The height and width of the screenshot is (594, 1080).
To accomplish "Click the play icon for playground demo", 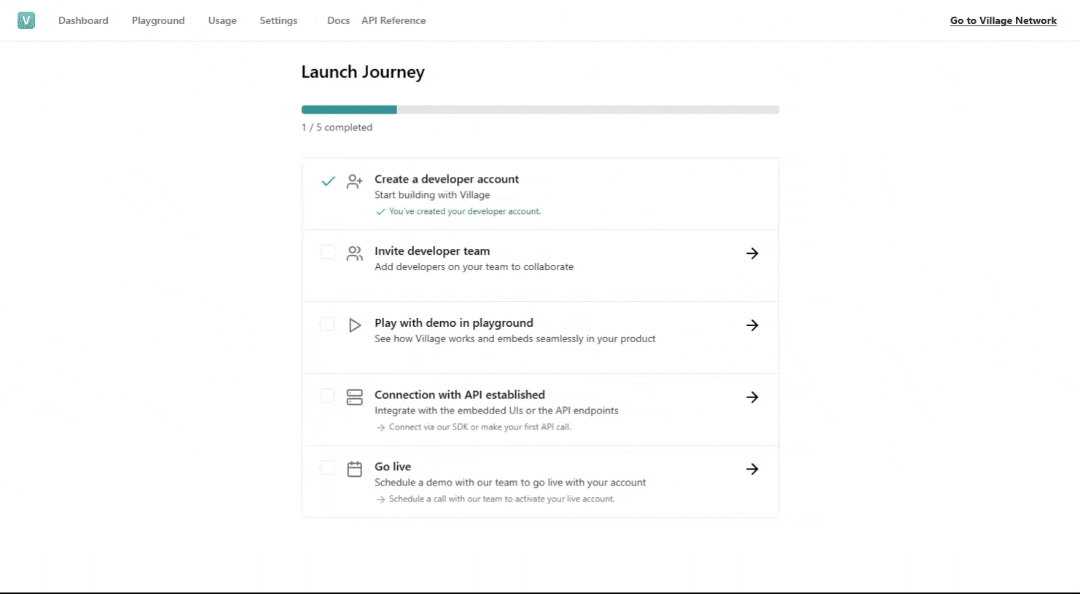I will [x=354, y=325].
